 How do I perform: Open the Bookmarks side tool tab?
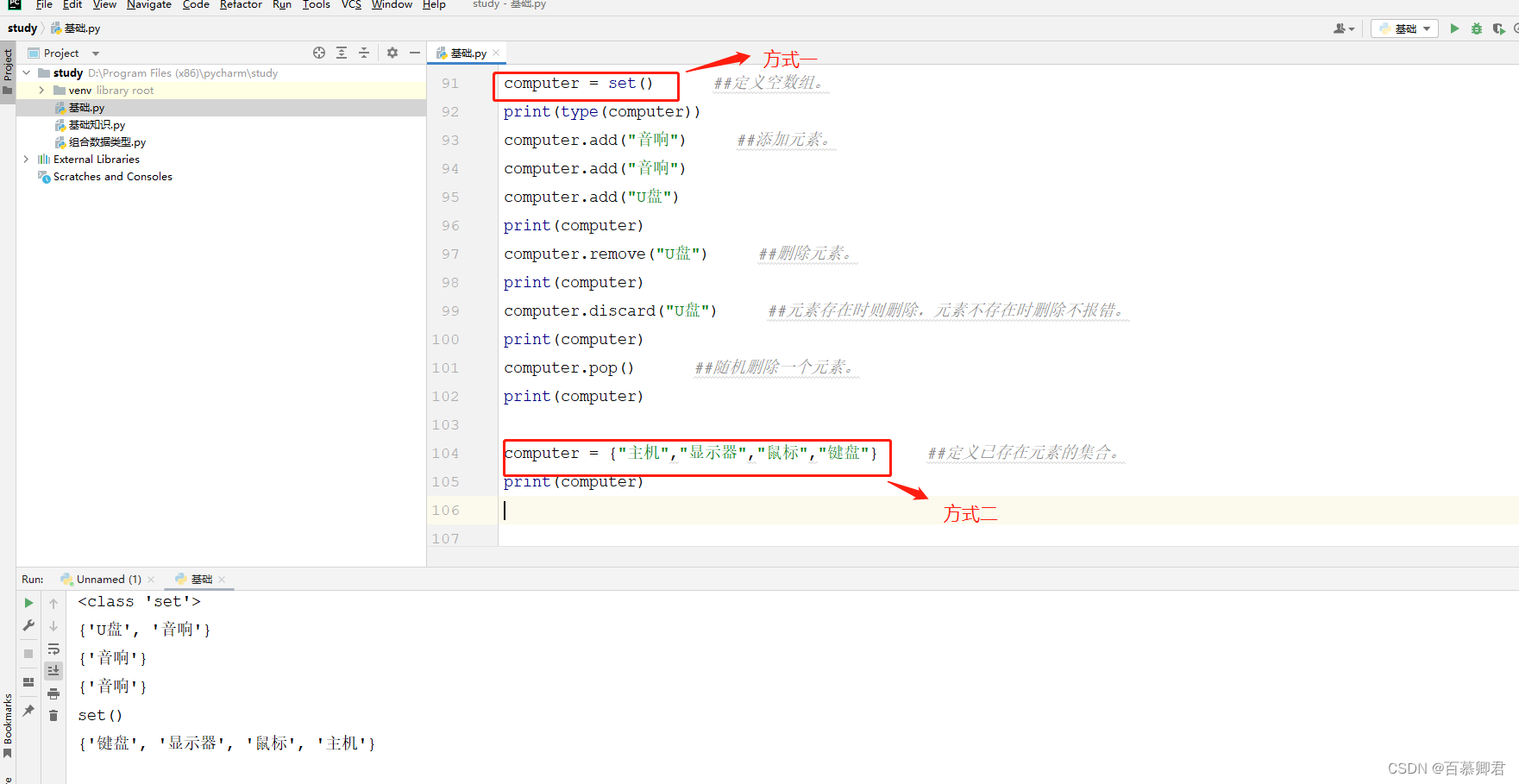tap(8, 724)
